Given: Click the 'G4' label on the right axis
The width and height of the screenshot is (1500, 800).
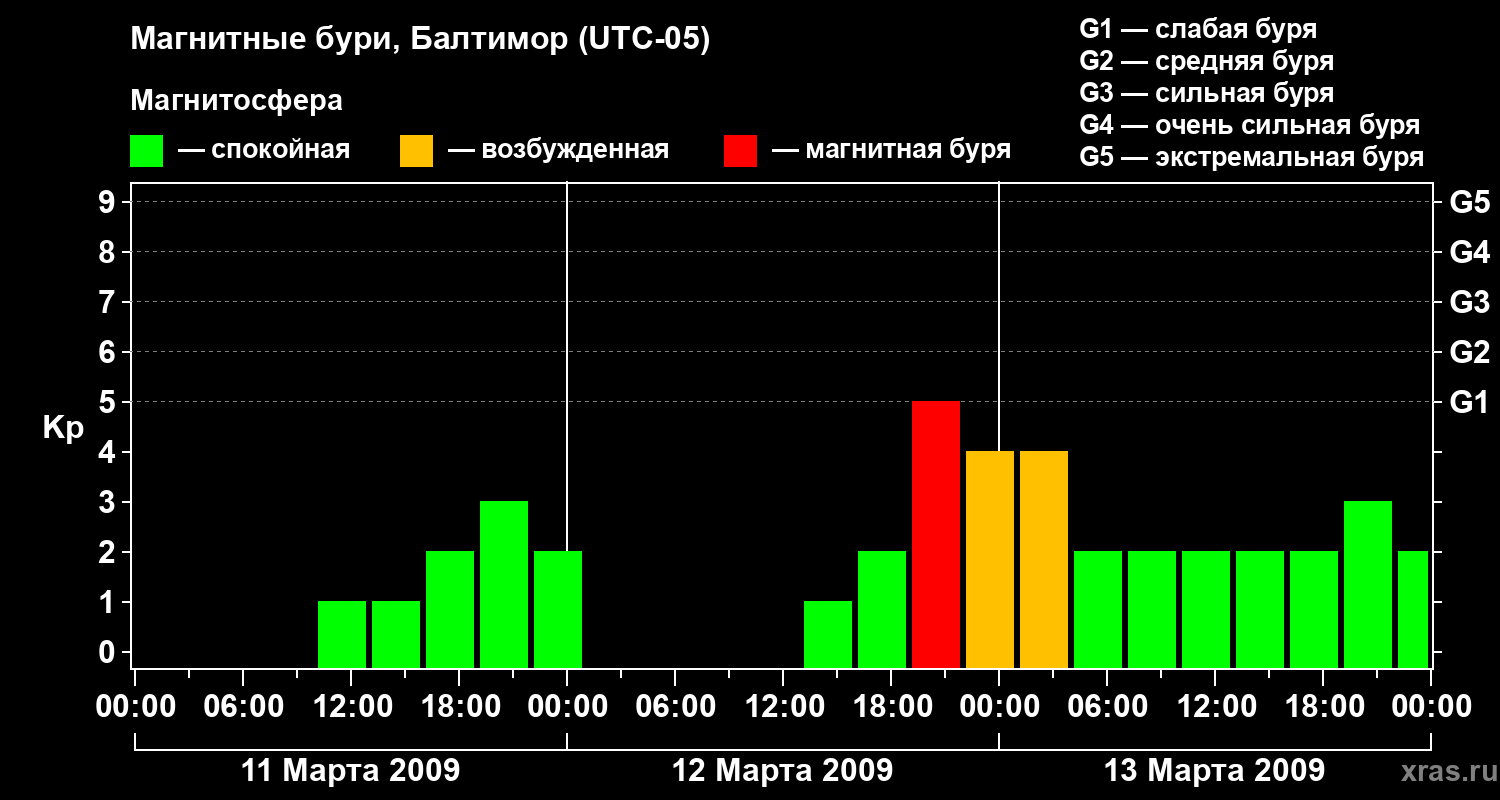Looking at the screenshot, I should coord(1469,252).
